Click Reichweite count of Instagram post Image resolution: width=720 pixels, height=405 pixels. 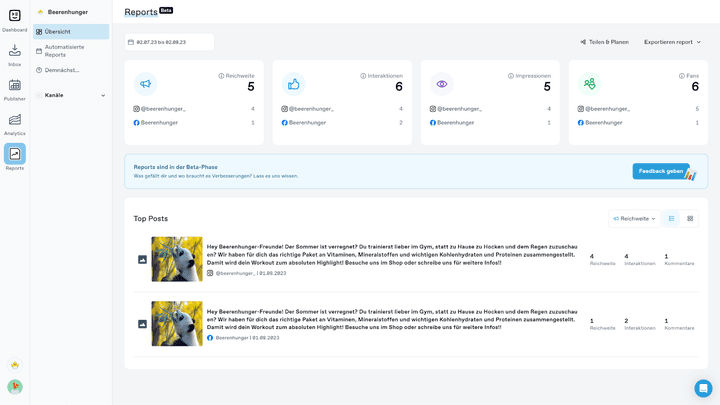coord(592,256)
